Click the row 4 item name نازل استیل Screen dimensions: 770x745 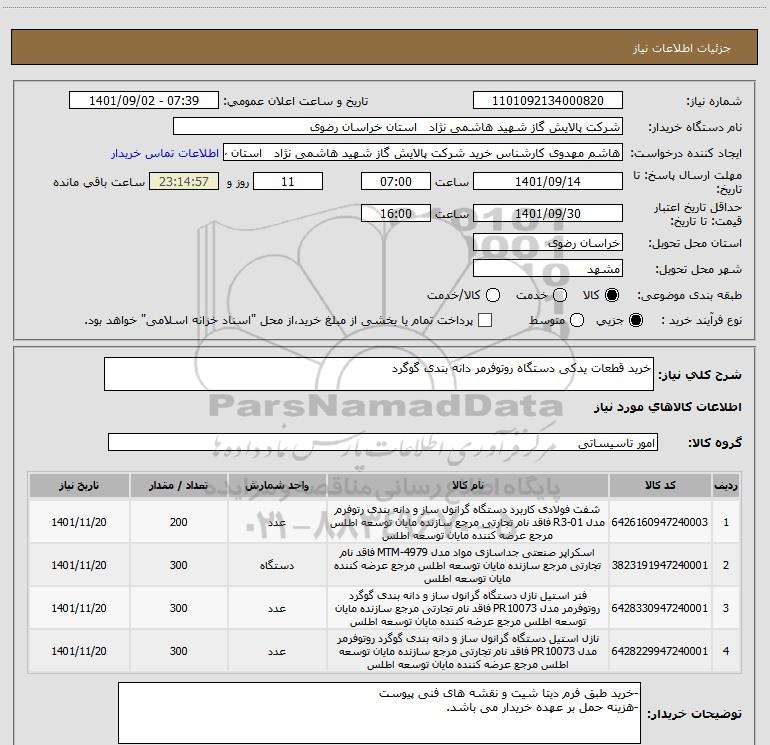468,651
